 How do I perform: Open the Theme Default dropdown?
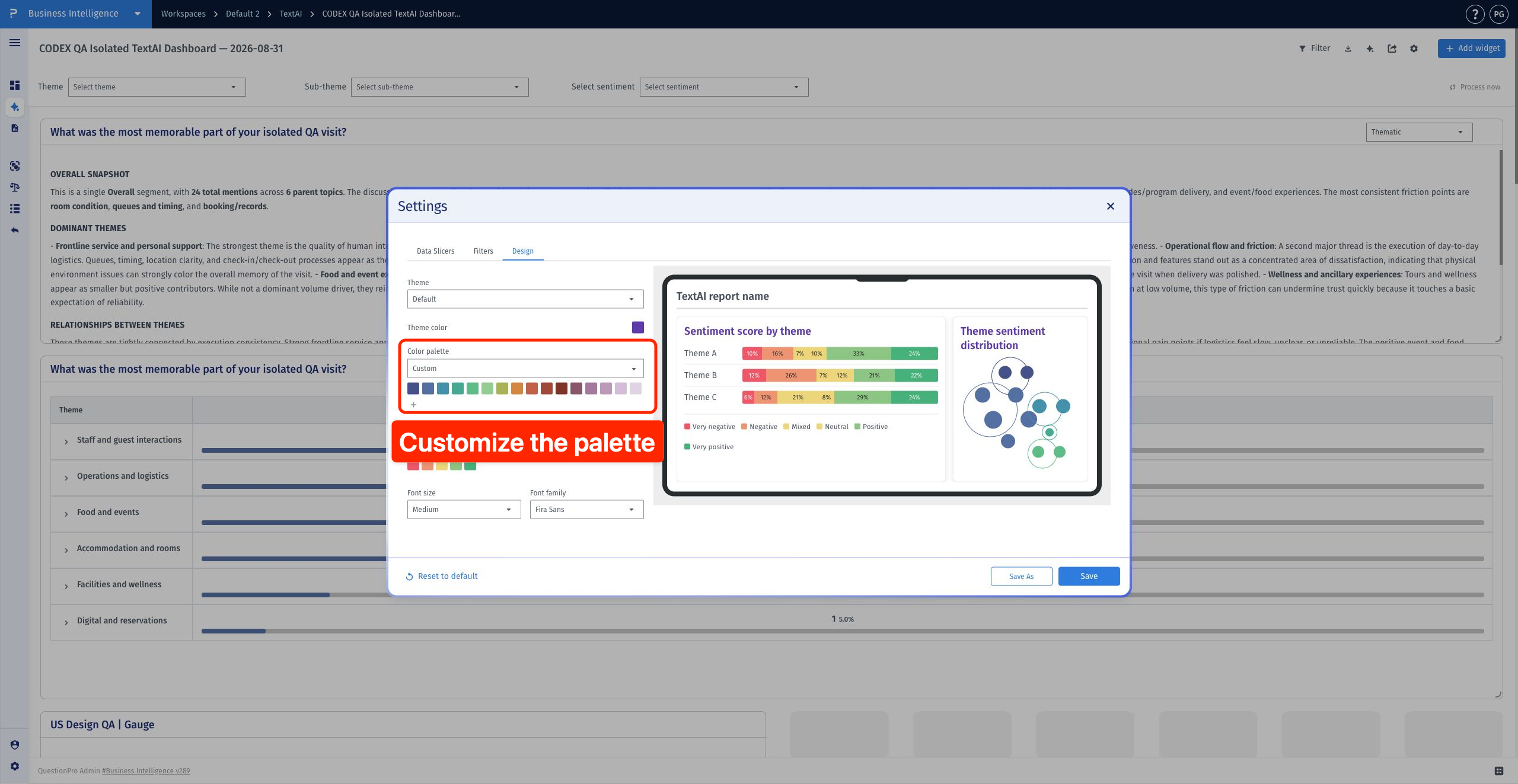(x=525, y=299)
